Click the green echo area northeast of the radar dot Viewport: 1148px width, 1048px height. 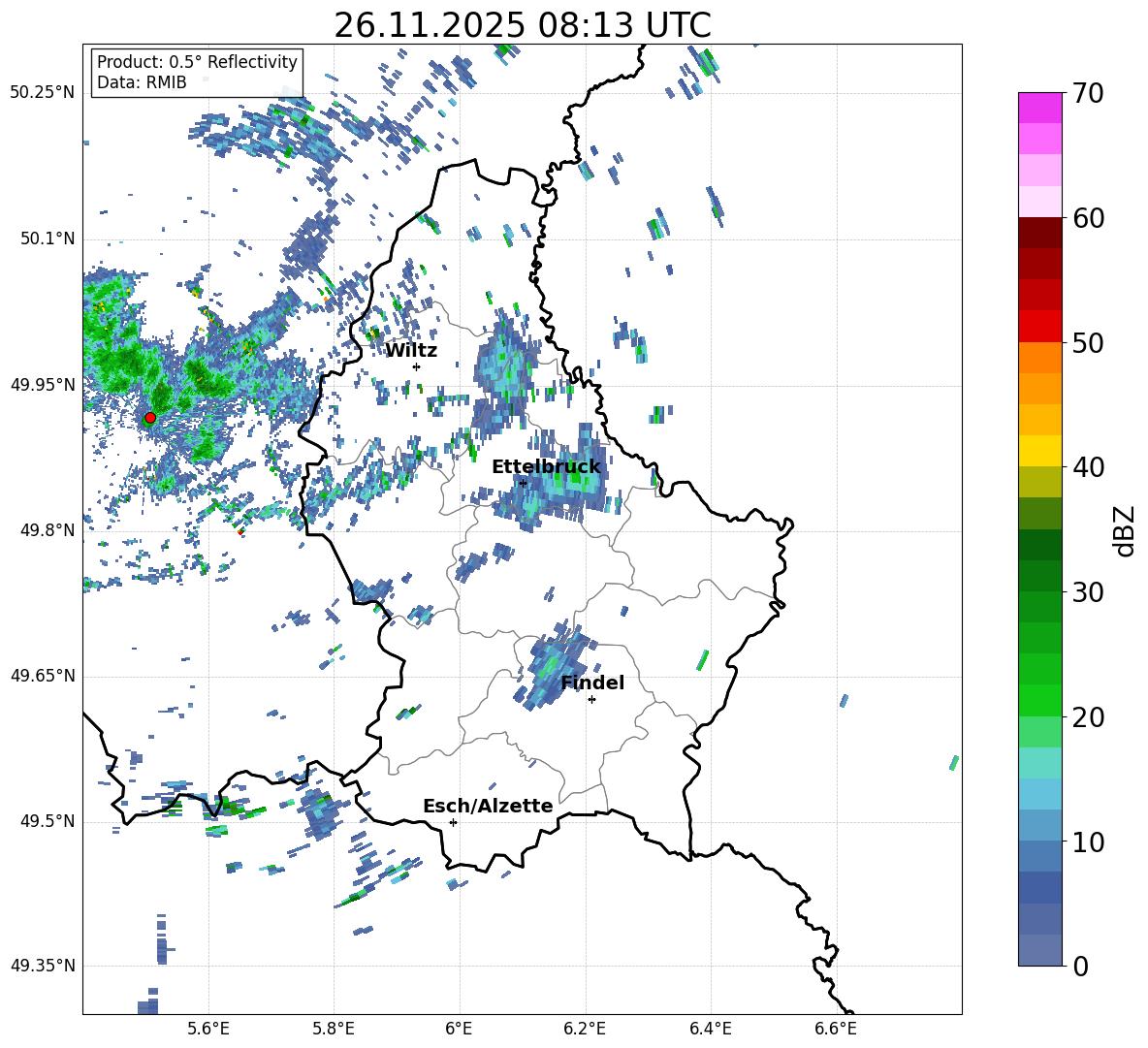207,375
